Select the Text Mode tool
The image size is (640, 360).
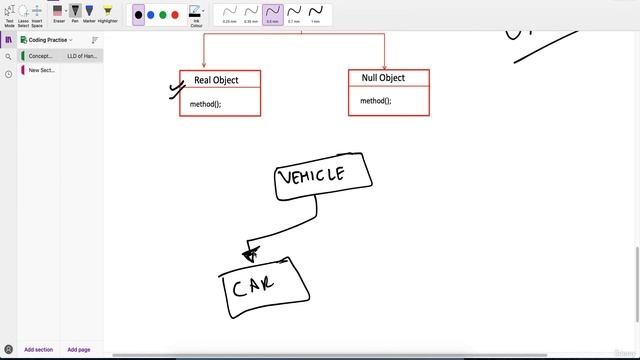9,16
